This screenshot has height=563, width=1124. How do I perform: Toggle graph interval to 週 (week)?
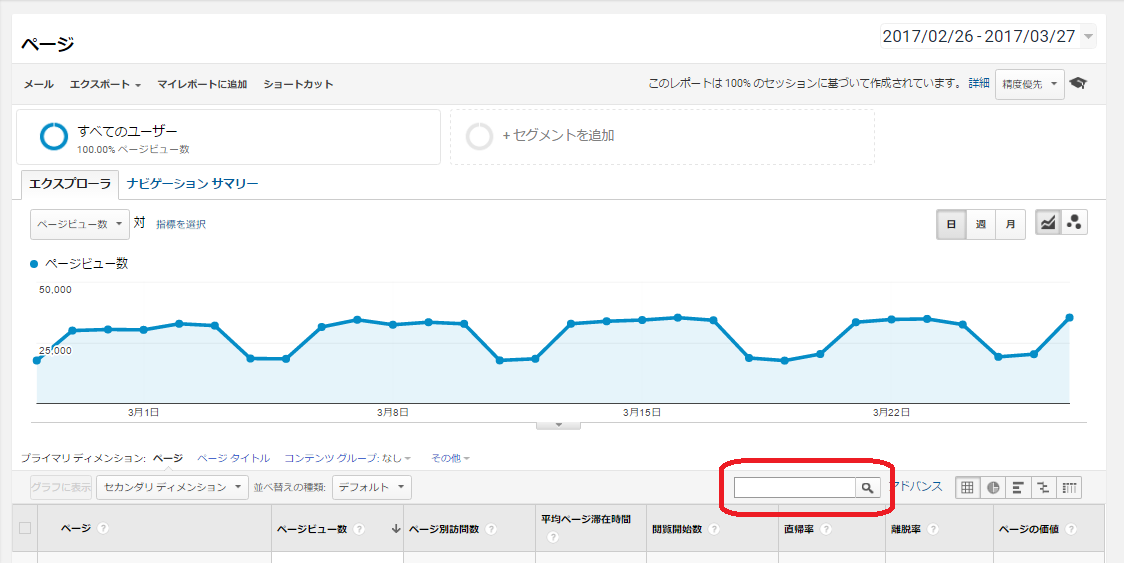(x=981, y=224)
